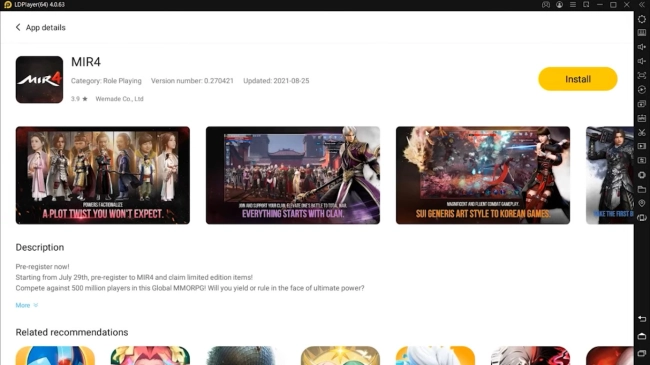Open LDPlayer settings gear in sidebar
Screen dimensions: 650x365
[x=642, y=19]
